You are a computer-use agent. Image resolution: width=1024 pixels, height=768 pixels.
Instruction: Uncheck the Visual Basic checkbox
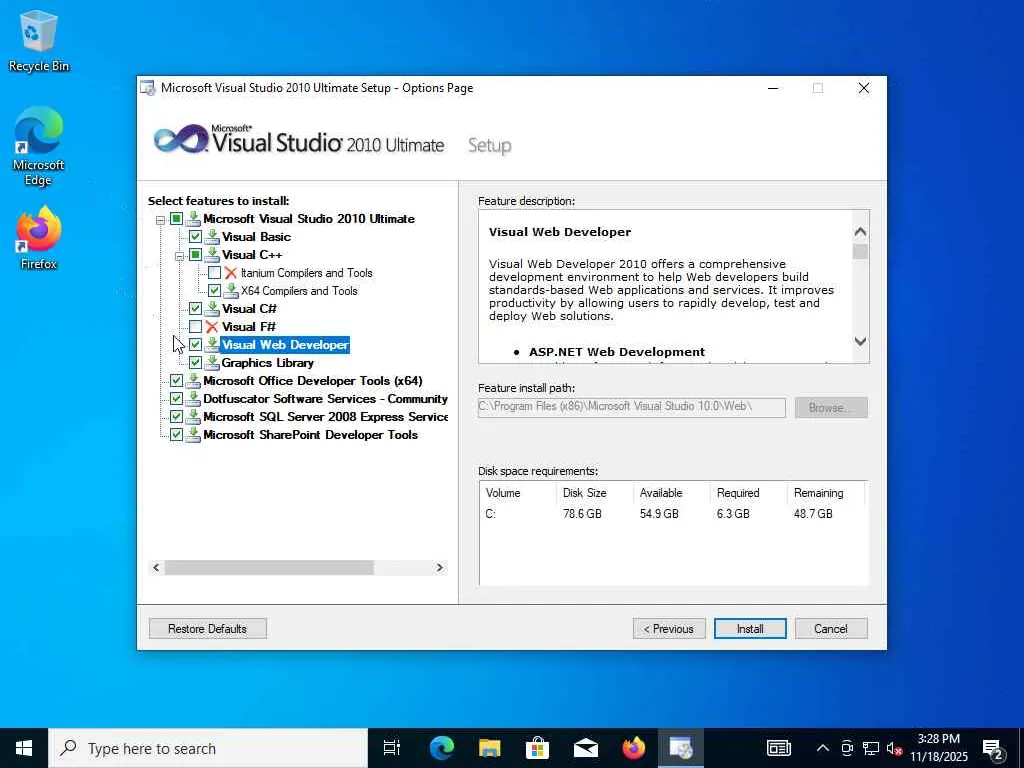195,236
